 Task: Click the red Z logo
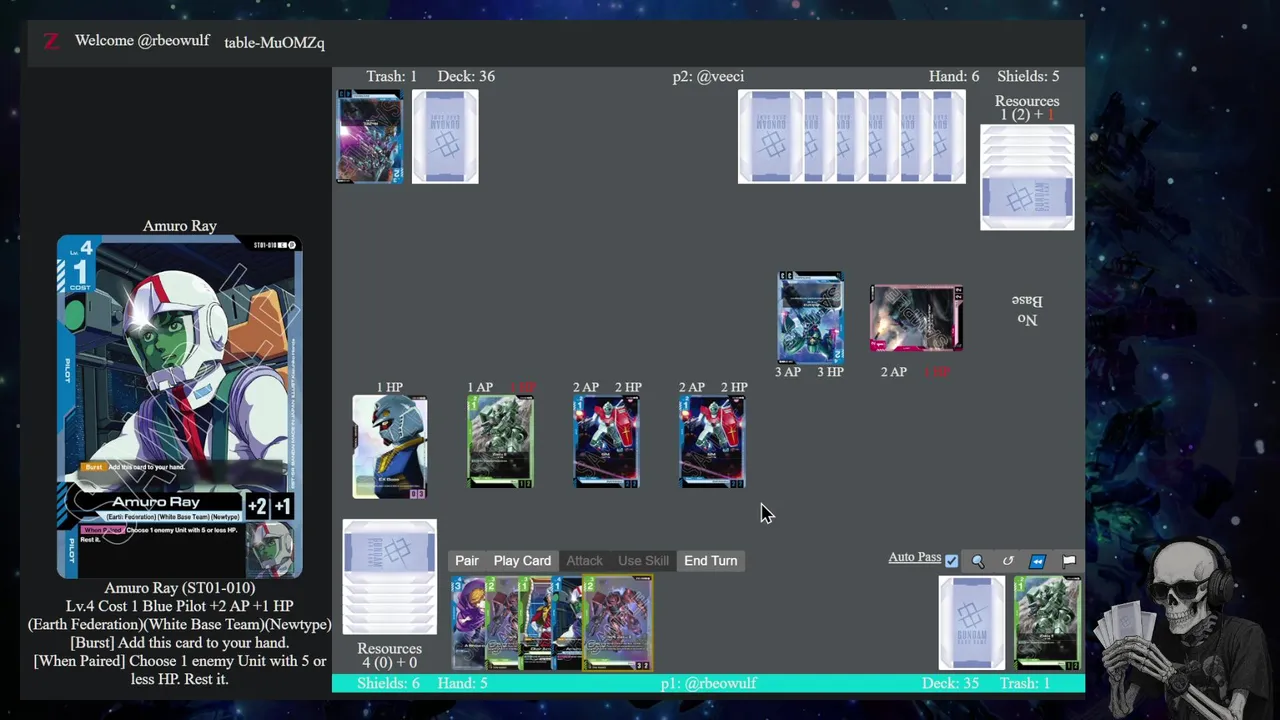click(51, 41)
